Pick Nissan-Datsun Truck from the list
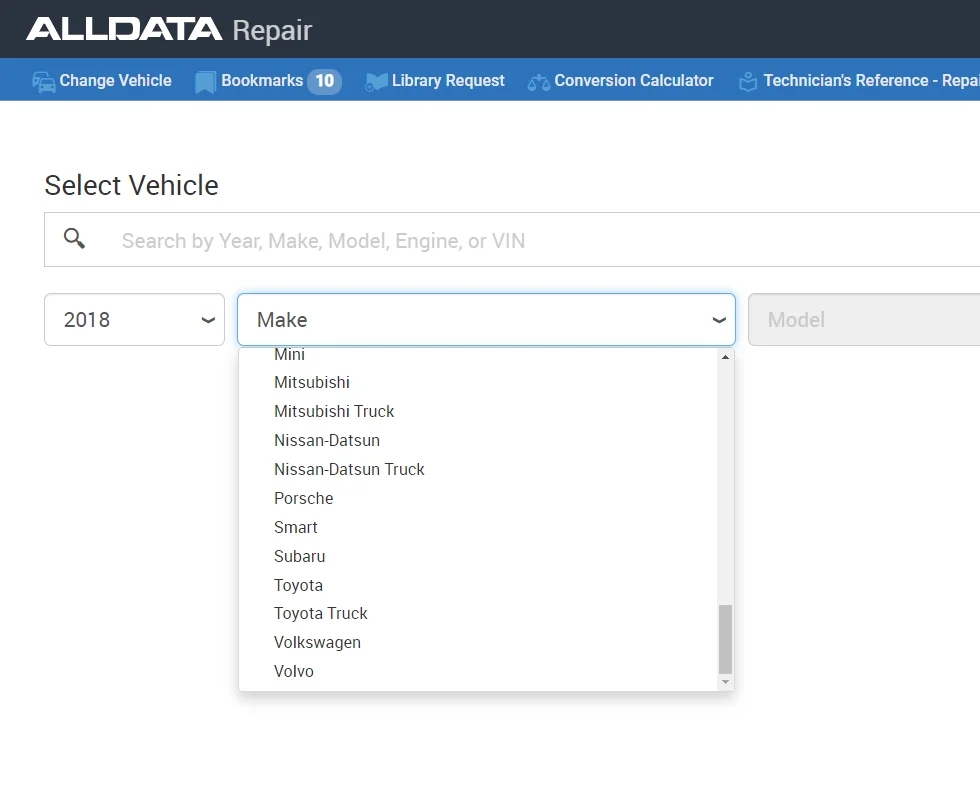 pos(349,469)
